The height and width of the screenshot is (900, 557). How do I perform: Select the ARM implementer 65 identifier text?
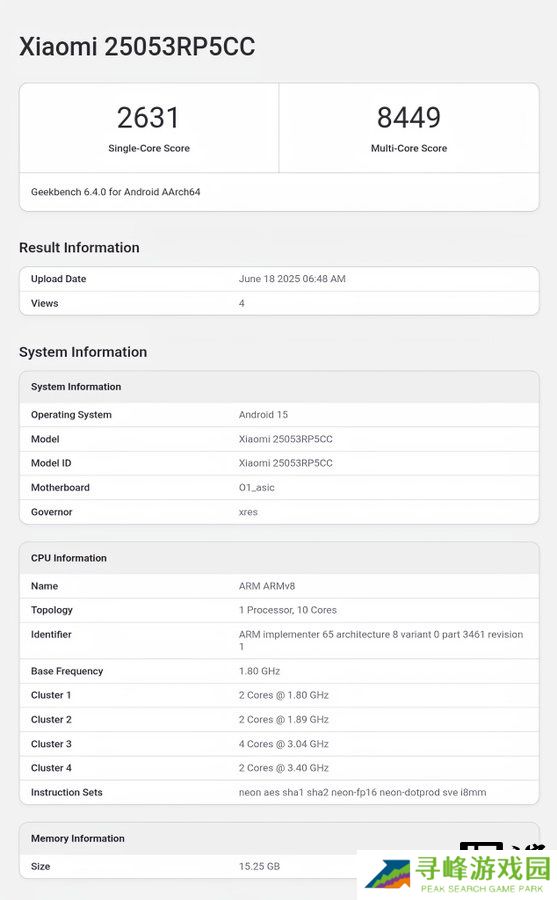[381, 641]
